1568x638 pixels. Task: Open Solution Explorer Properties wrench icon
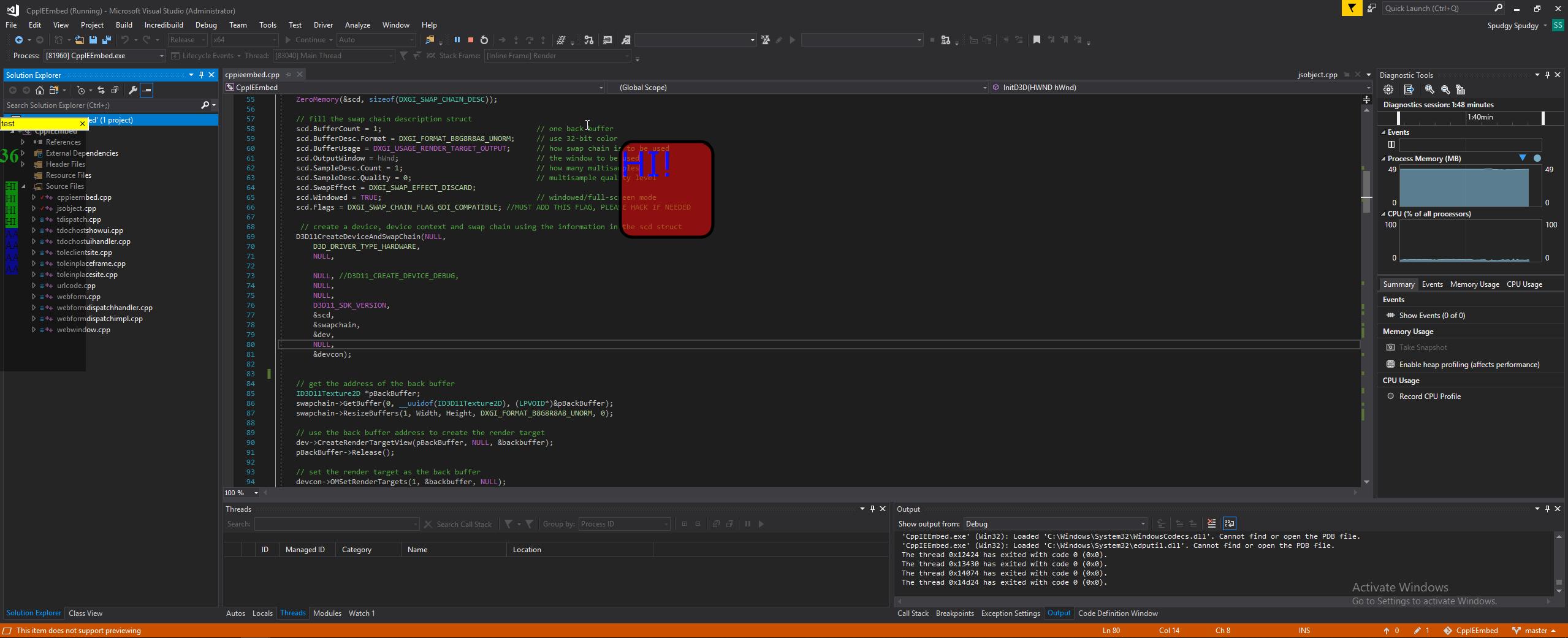(132, 90)
